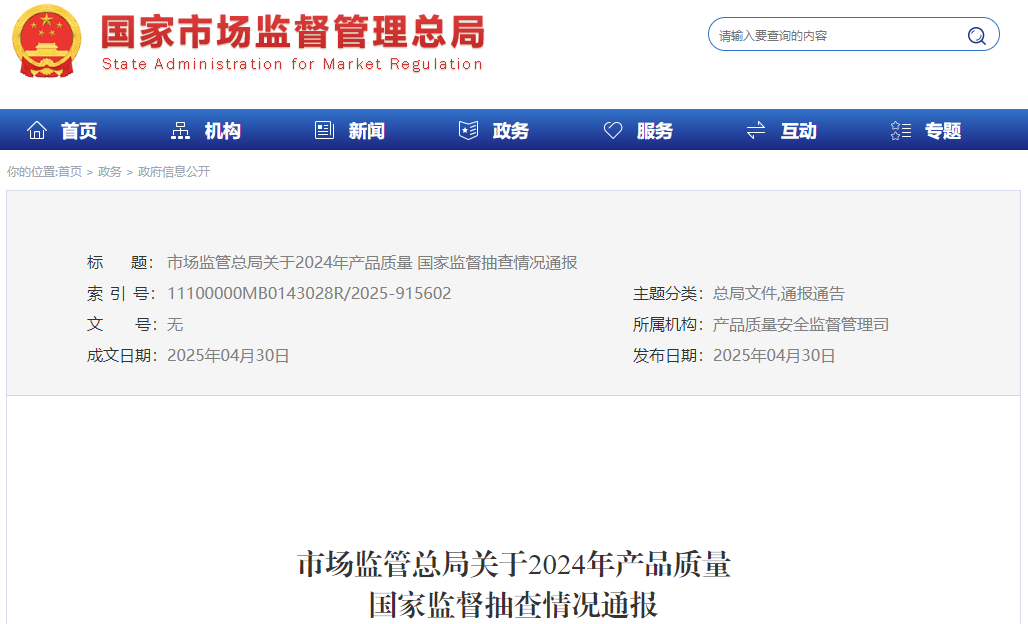Click the 文号 value 无
This screenshot has height=624, width=1028.
pos(175,324)
